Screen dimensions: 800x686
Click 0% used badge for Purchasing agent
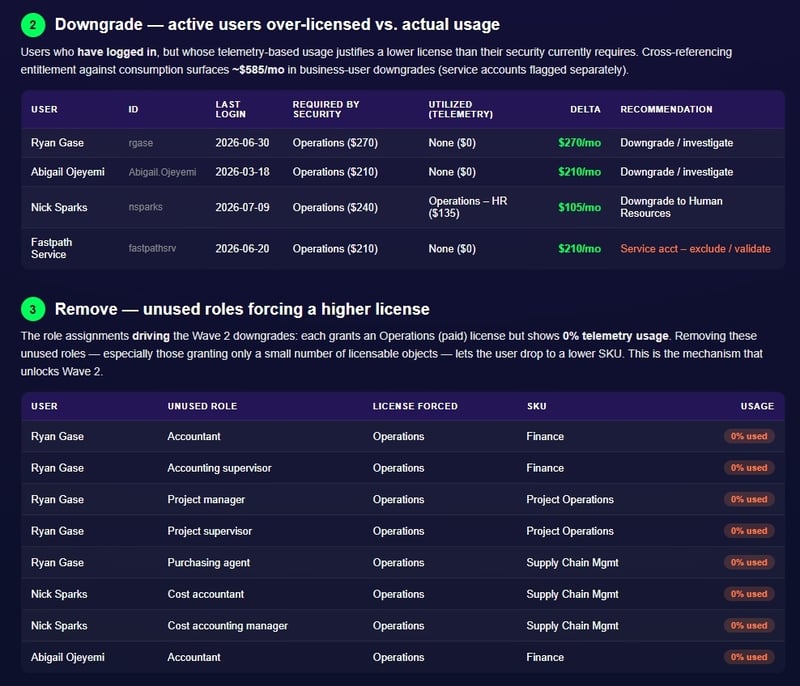(x=749, y=563)
